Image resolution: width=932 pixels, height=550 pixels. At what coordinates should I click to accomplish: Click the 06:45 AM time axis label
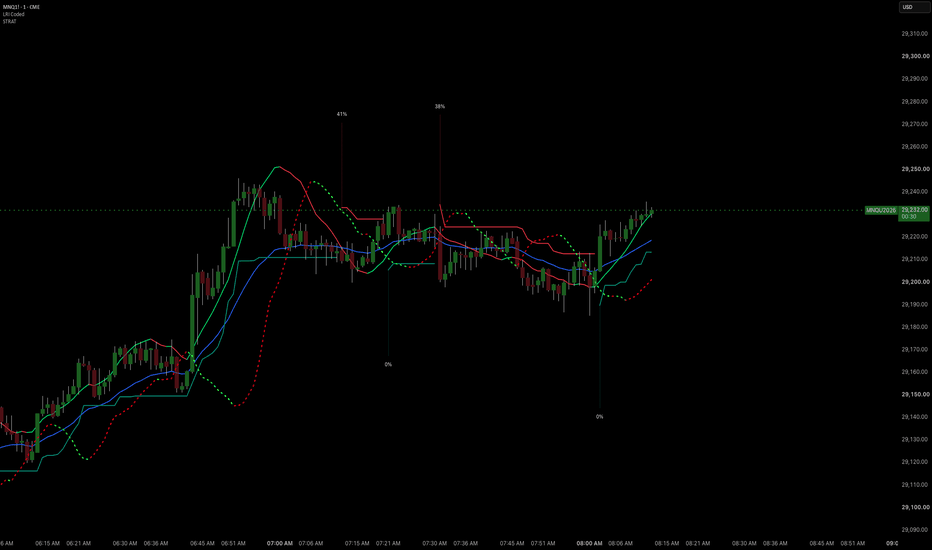click(203, 543)
